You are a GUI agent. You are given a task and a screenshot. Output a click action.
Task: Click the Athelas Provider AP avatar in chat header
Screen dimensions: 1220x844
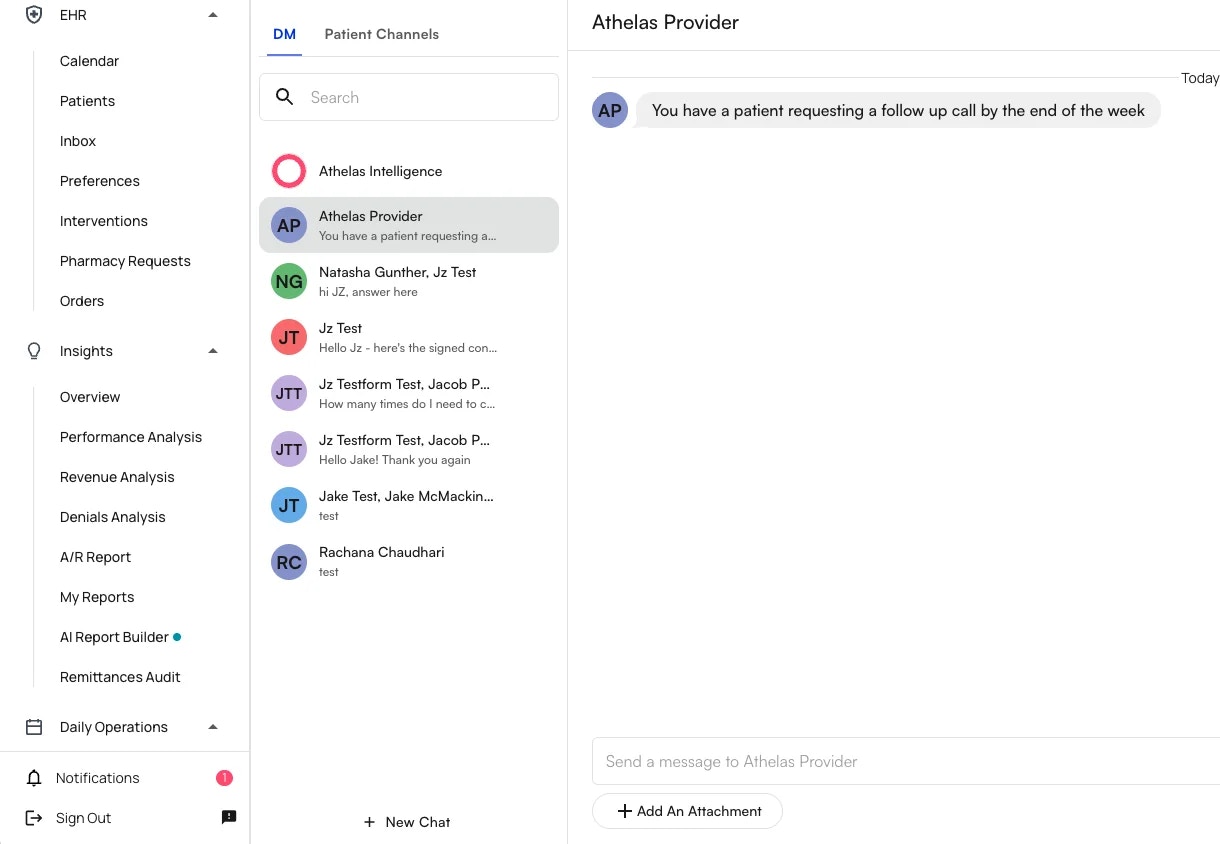click(609, 110)
